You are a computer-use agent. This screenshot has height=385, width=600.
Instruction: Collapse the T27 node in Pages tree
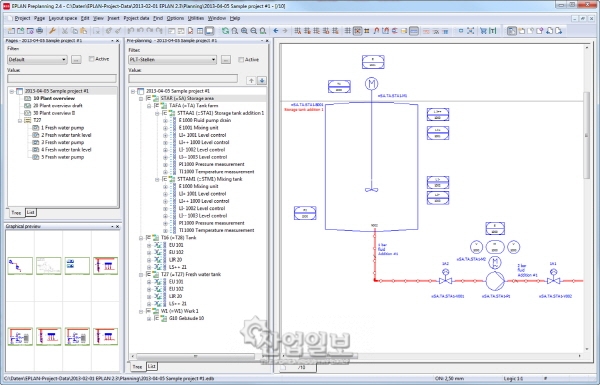(20, 120)
